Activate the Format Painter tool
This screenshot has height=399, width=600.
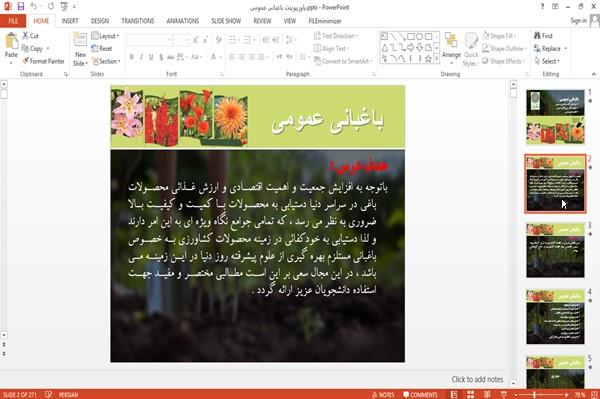click(43, 61)
